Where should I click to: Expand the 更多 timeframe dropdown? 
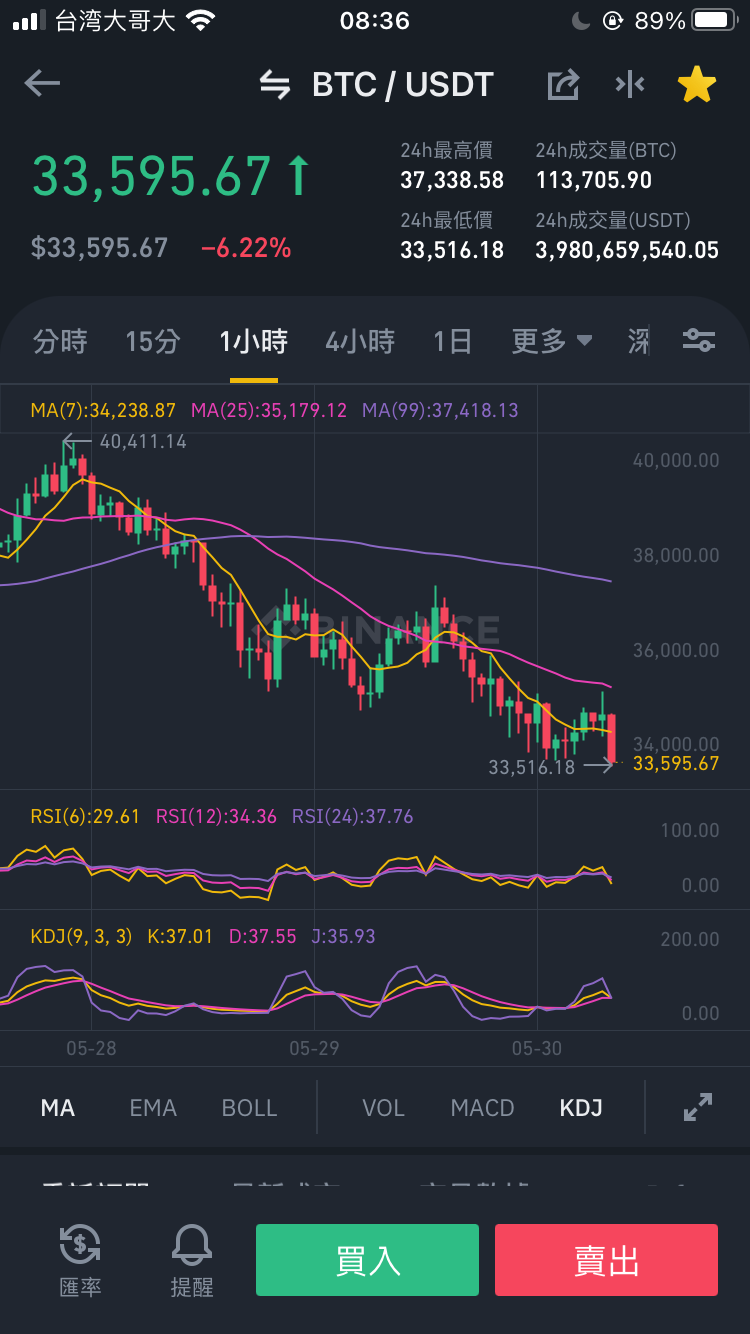pyautogui.click(x=552, y=342)
